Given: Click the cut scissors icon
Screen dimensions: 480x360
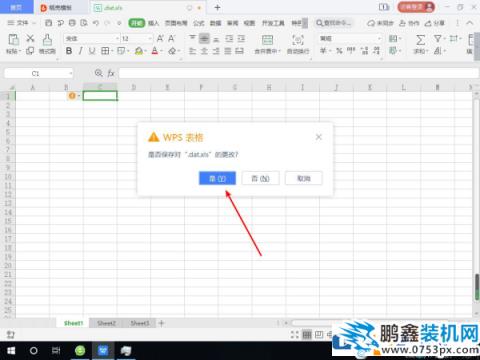Looking at the screenshot, I should [x=30, y=38].
